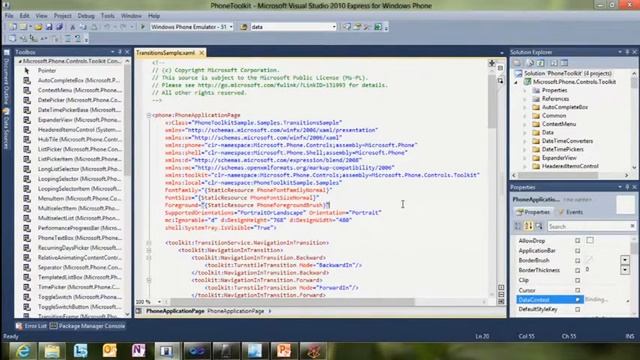Image resolution: width=640 pixels, height=360 pixels.
Task: Click the code editor vertical scrollbar
Action: [x=492, y=102]
